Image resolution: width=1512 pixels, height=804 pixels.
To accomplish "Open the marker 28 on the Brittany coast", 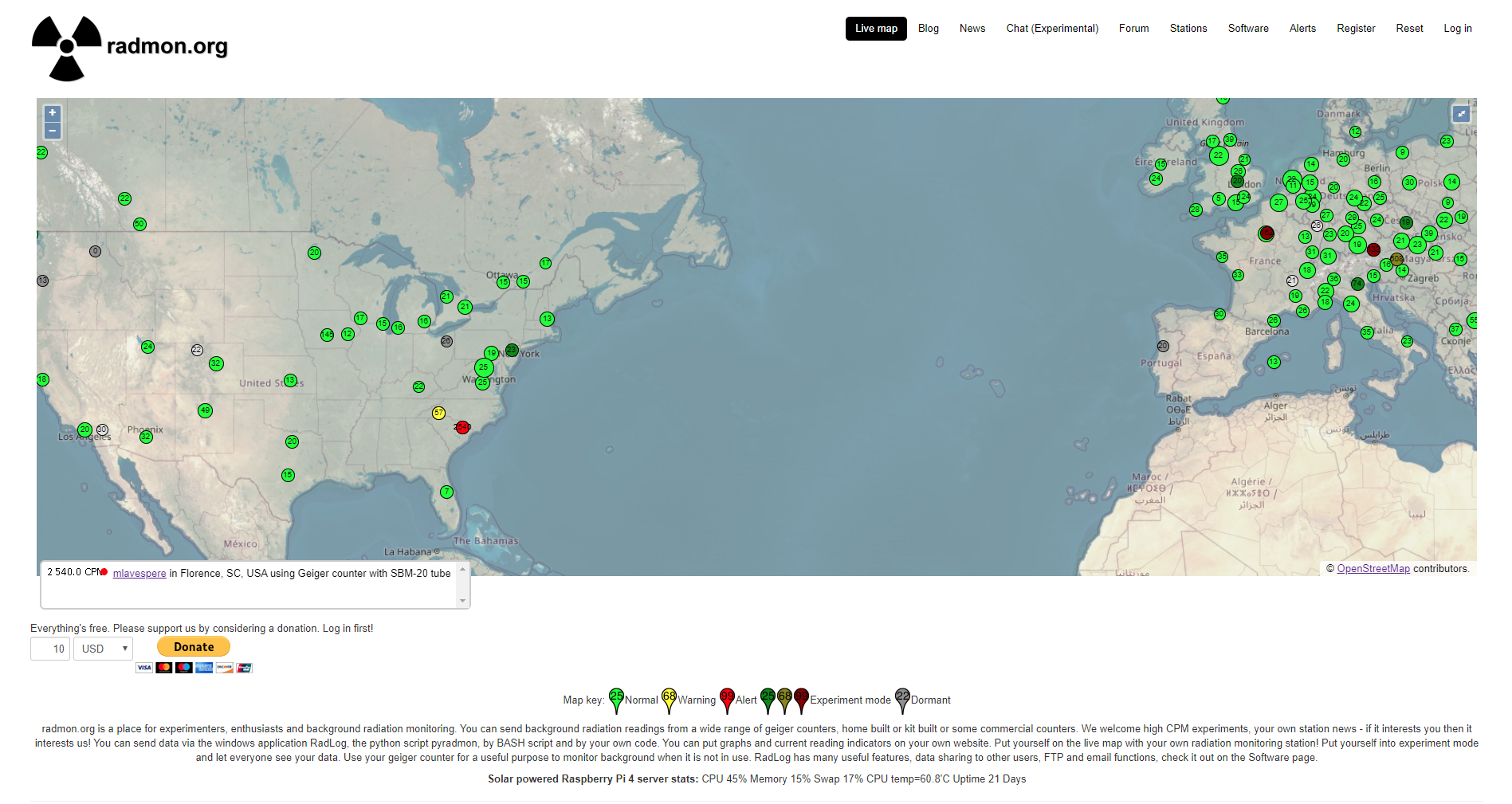I will (1195, 210).
